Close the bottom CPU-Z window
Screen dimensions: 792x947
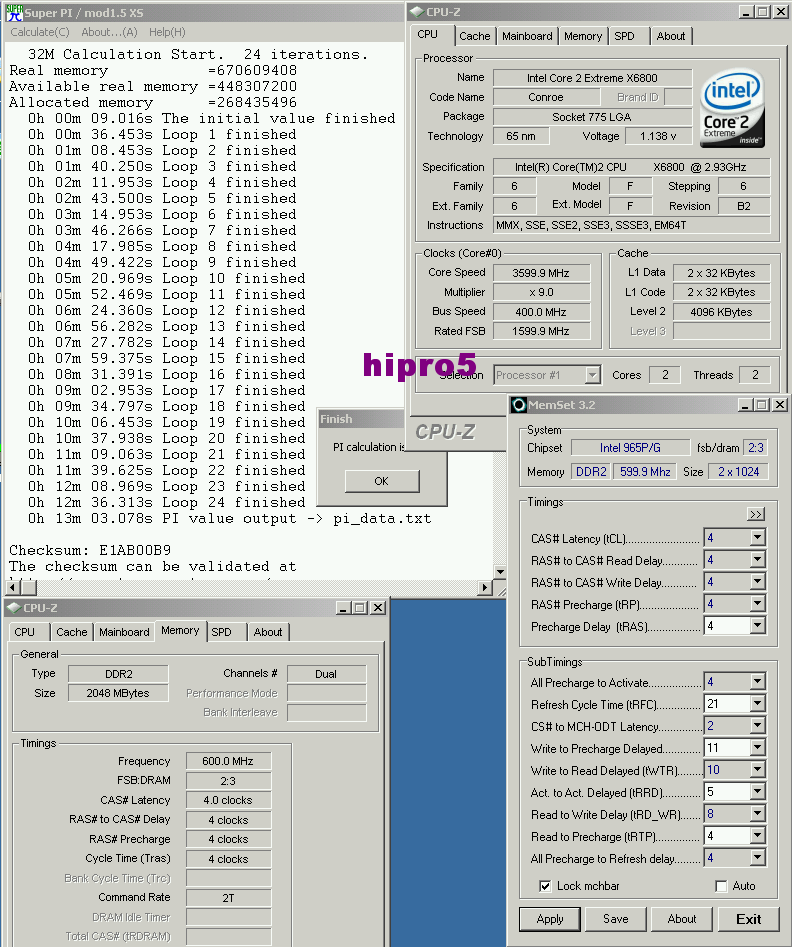click(378, 608)
